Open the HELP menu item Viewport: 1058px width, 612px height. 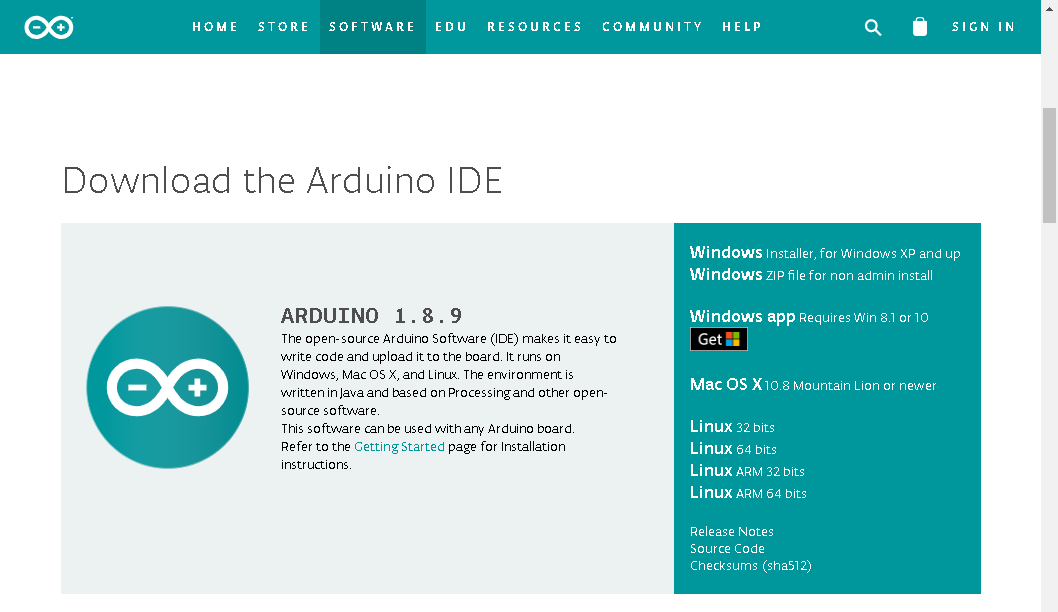pyautogui.click(x=742, y=27)
